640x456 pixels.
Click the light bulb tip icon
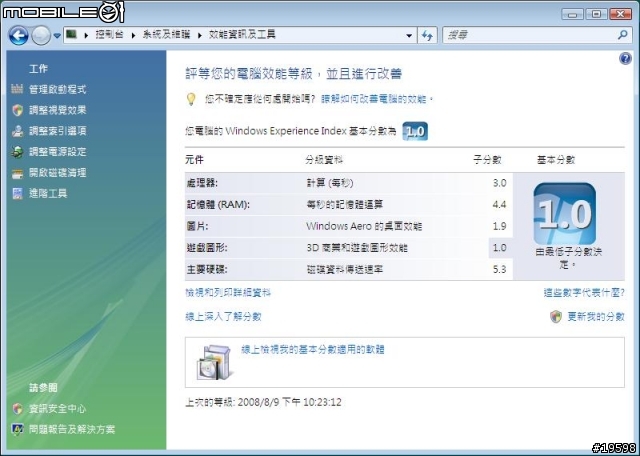click(191, 99)
